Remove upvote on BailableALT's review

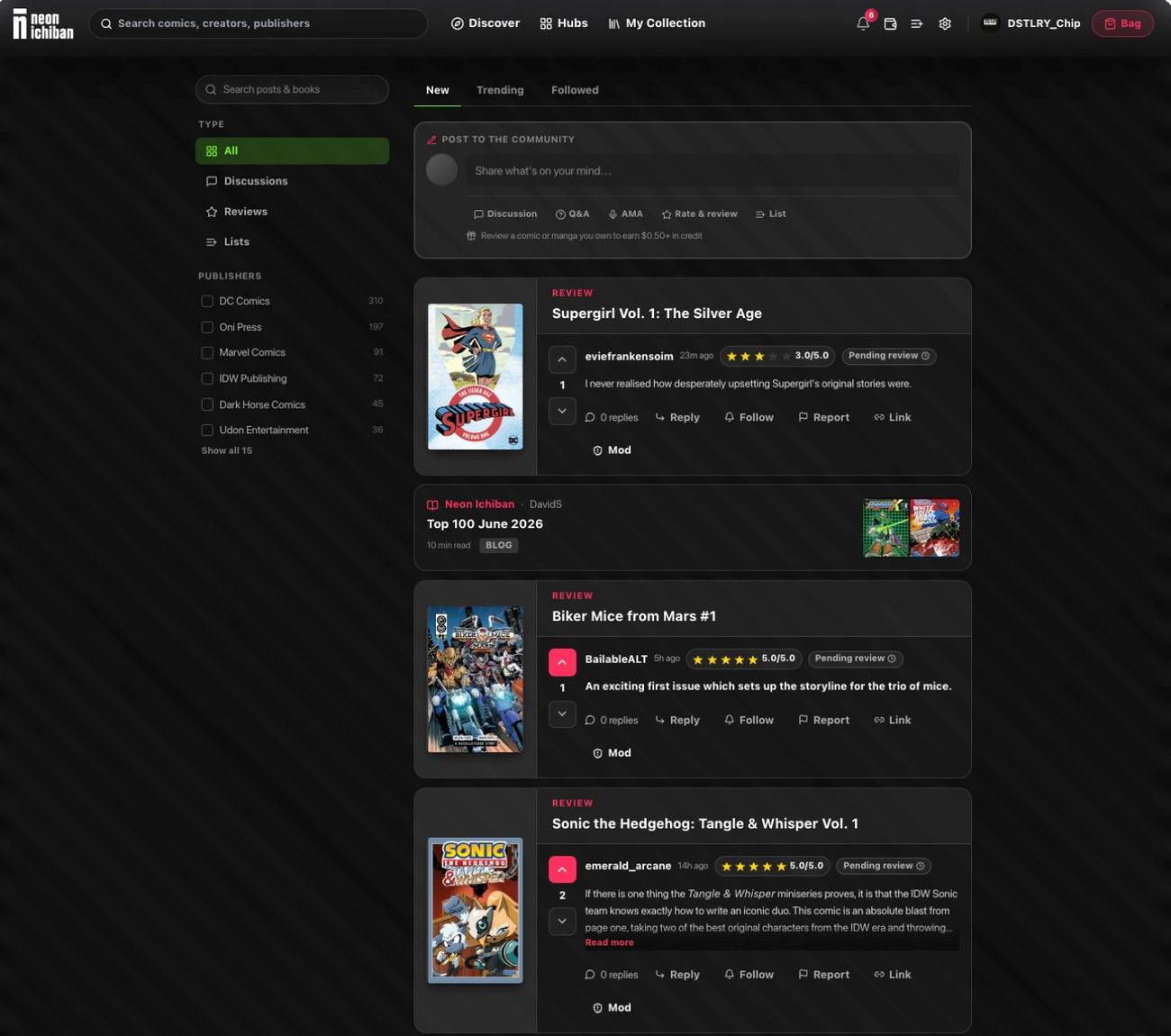coord(562,662)
